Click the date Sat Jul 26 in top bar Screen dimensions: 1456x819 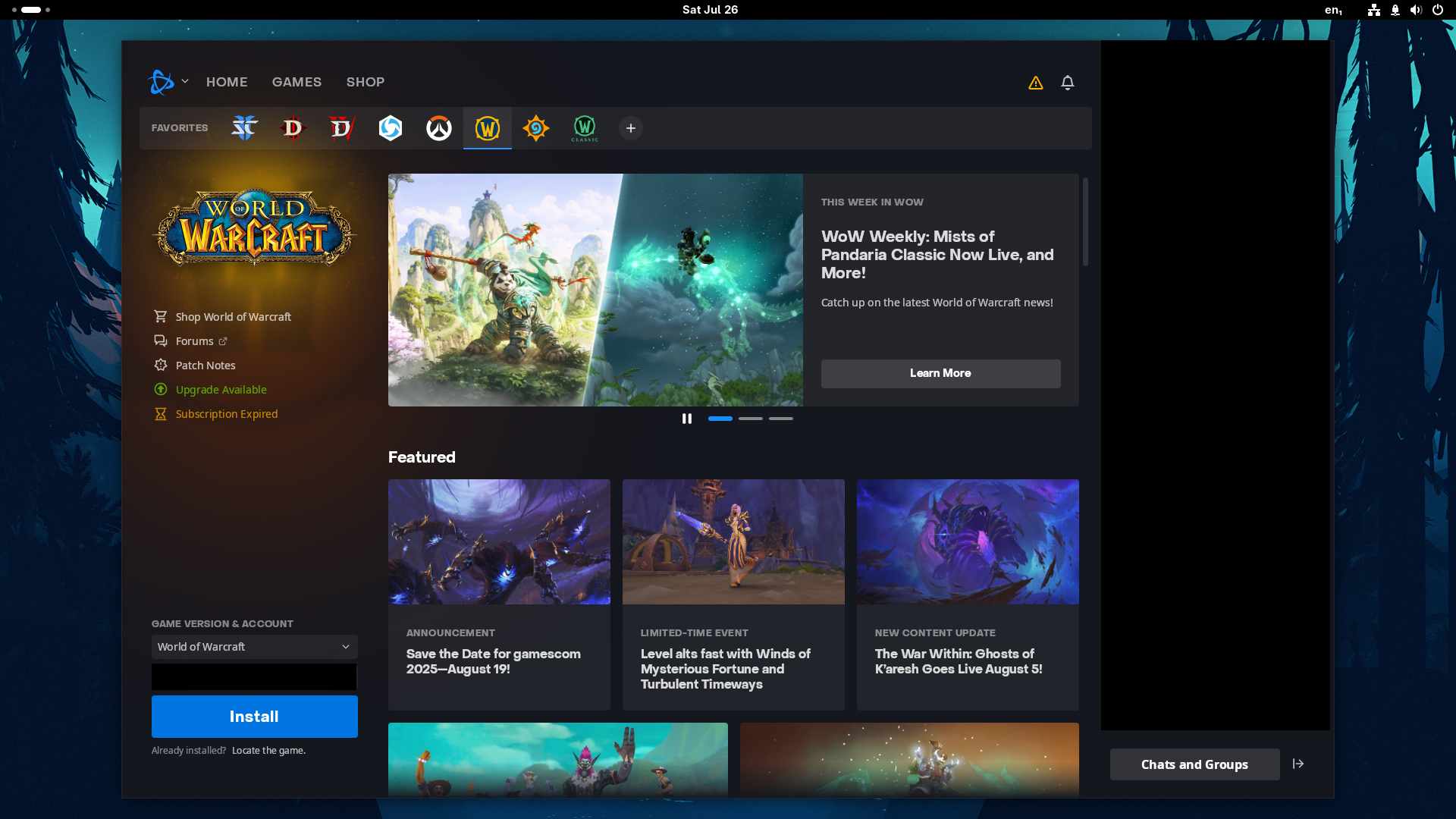pos(710,10)
